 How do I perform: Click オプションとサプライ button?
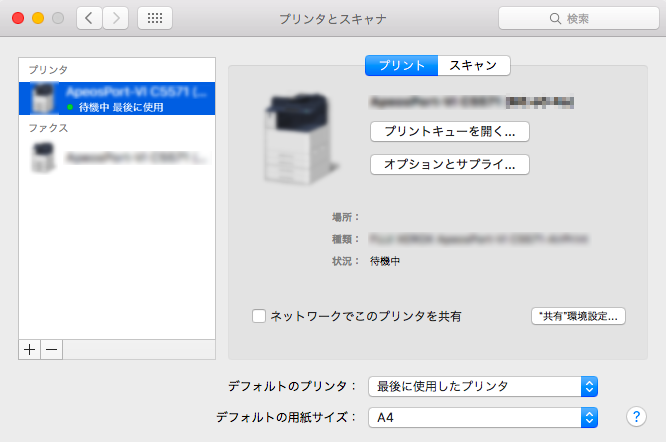449,164
